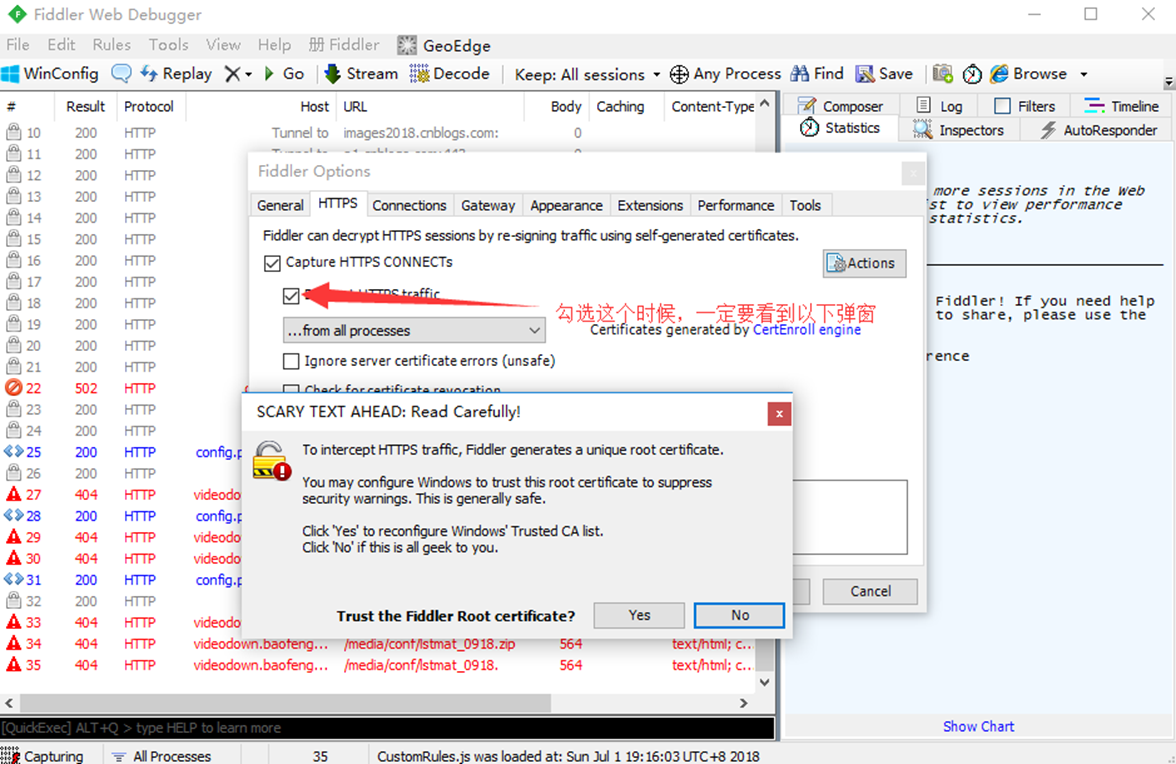Image resolution: width=1176 pixels, height=764 pixels.
Task: Open the File menu
Action: click(x=17, y=45)
